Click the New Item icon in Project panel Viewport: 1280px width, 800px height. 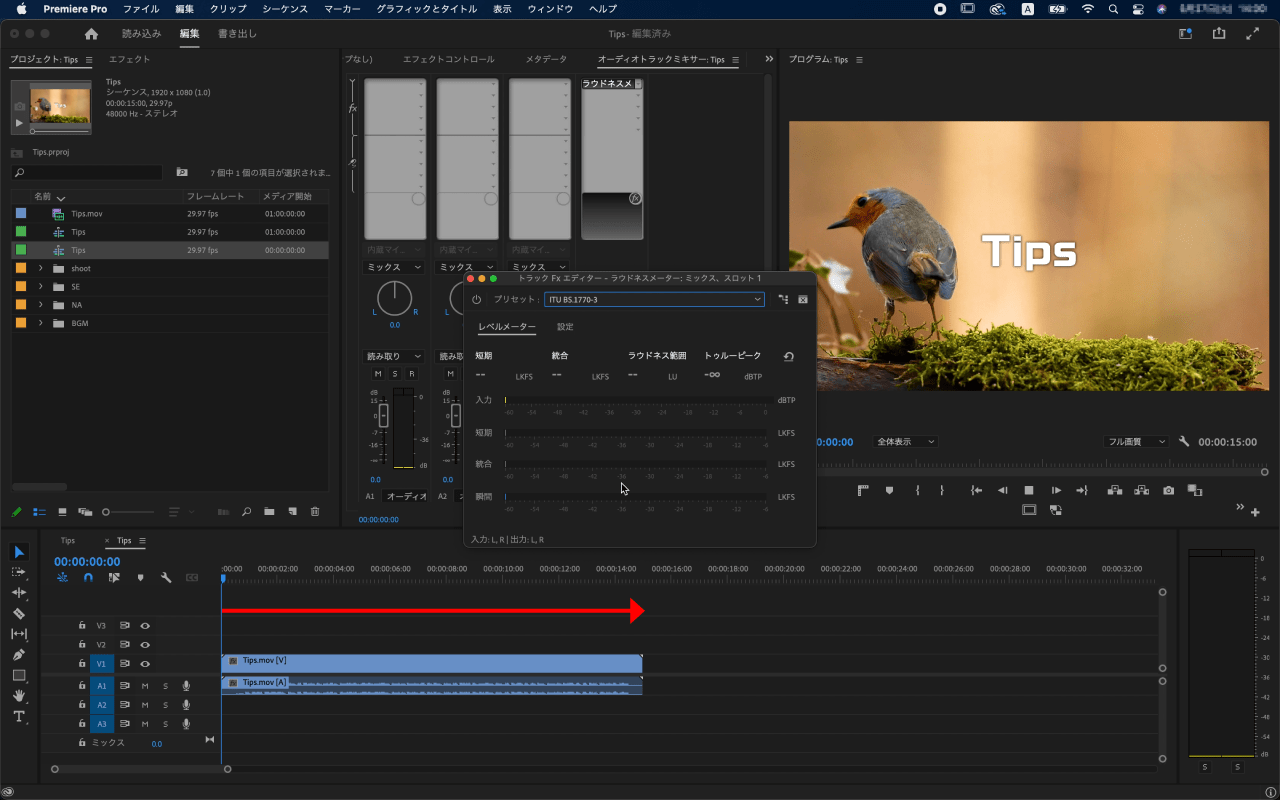[292, 511]
